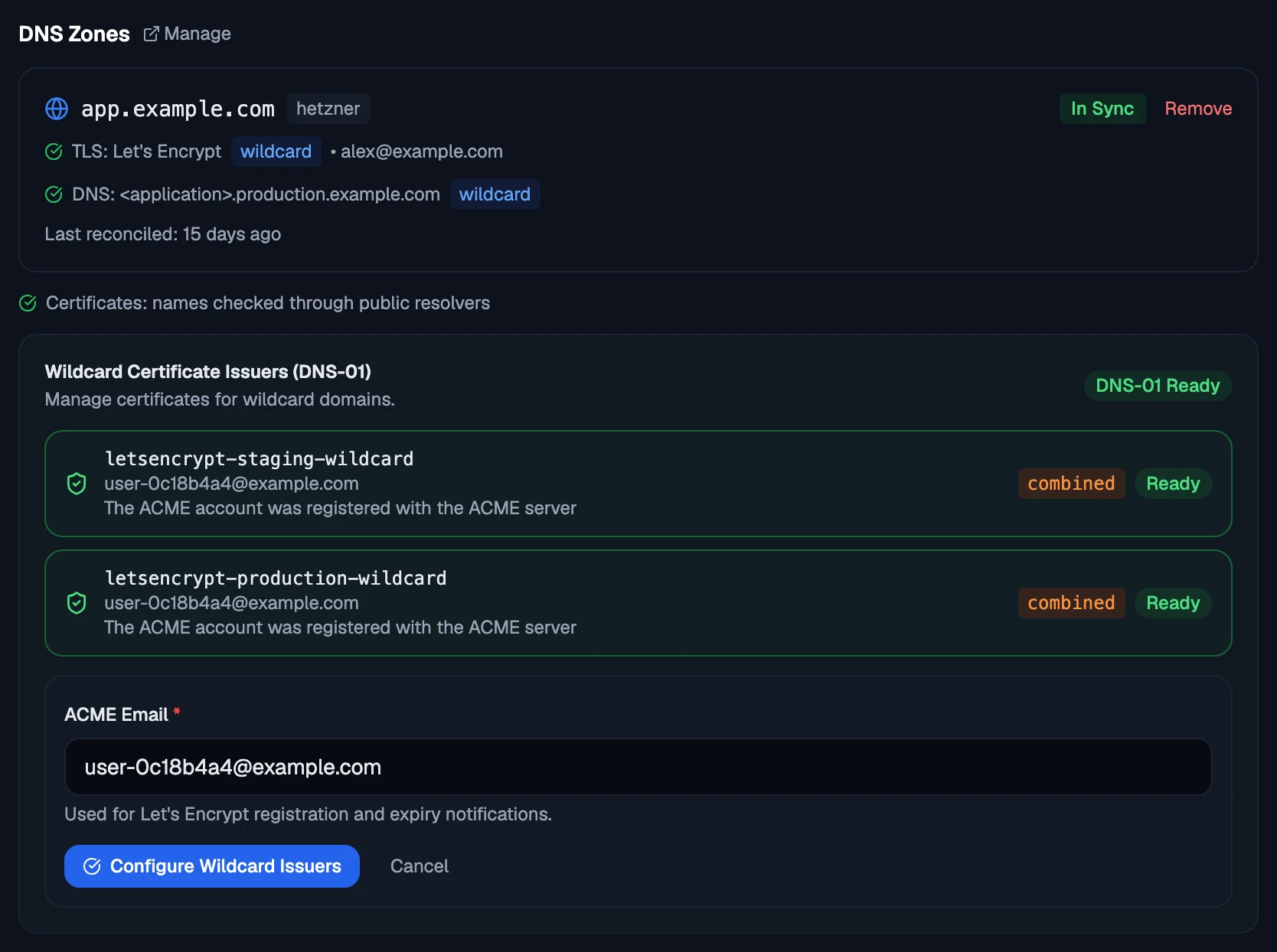Click the shield icon for letsencrypt-production-wildcard

click(77, 603)
